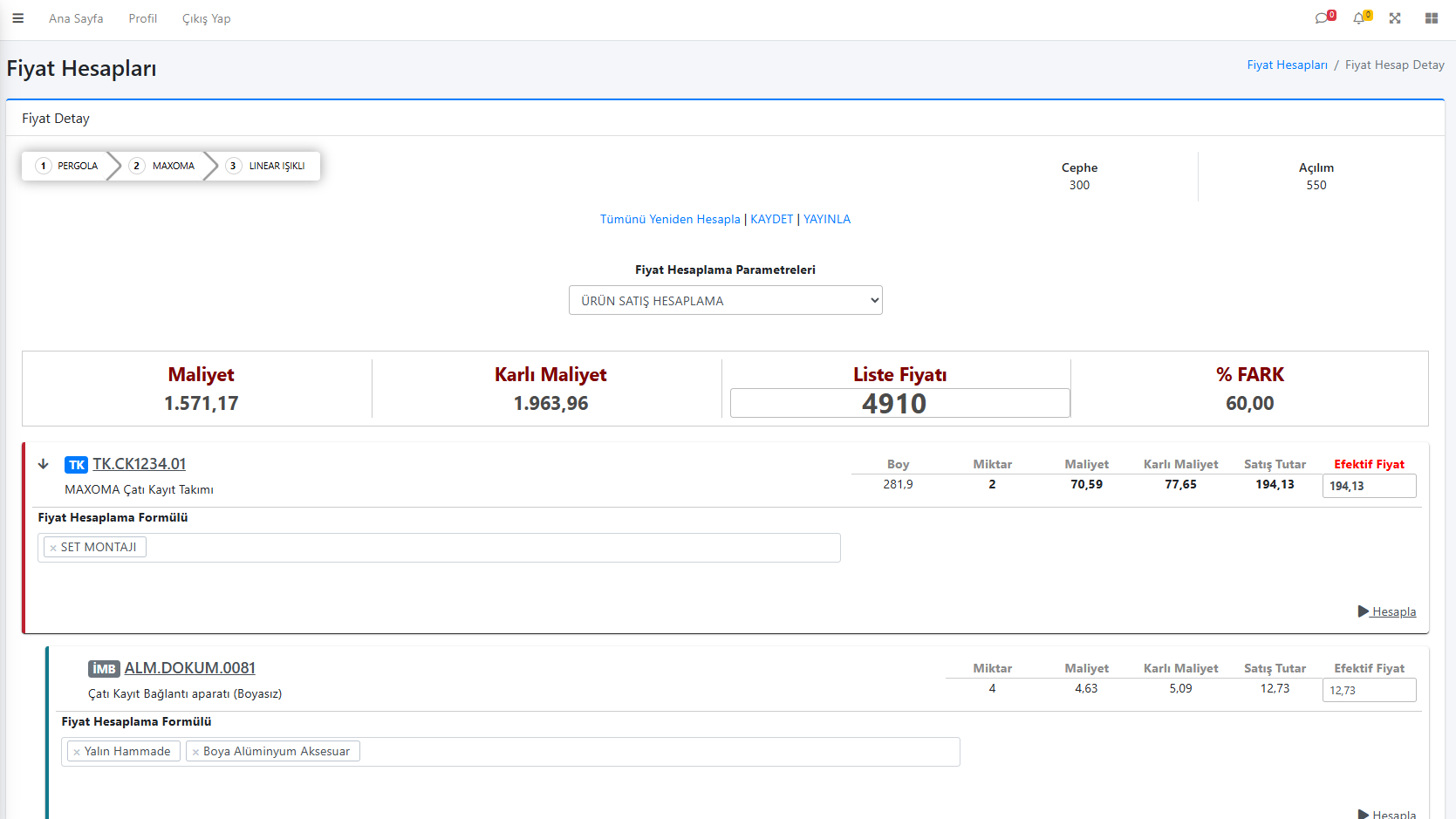This screenshot has width=1456, height=819.
Task: Click Tümünü Yeniden Hesapla link
Action: (x=669, y=219)
